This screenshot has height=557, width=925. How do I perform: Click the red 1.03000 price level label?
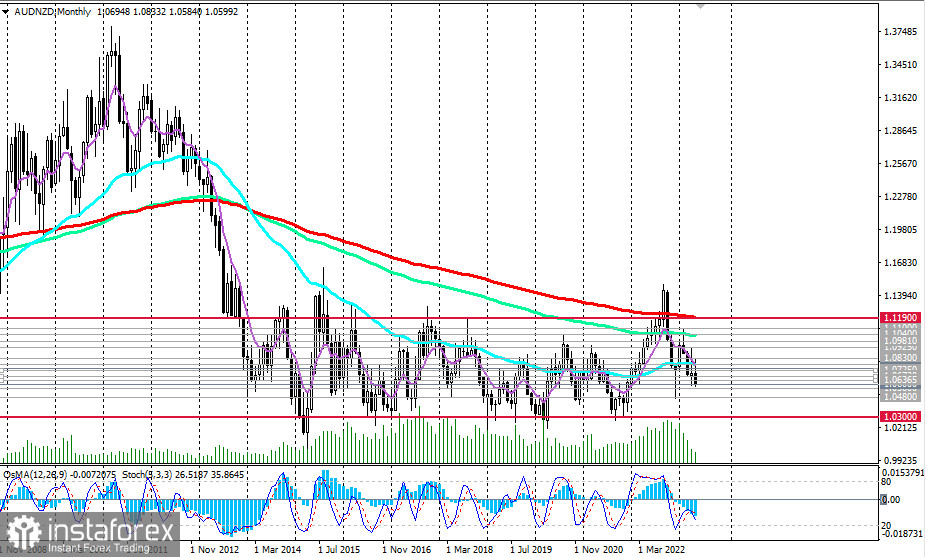pos(898,416)
